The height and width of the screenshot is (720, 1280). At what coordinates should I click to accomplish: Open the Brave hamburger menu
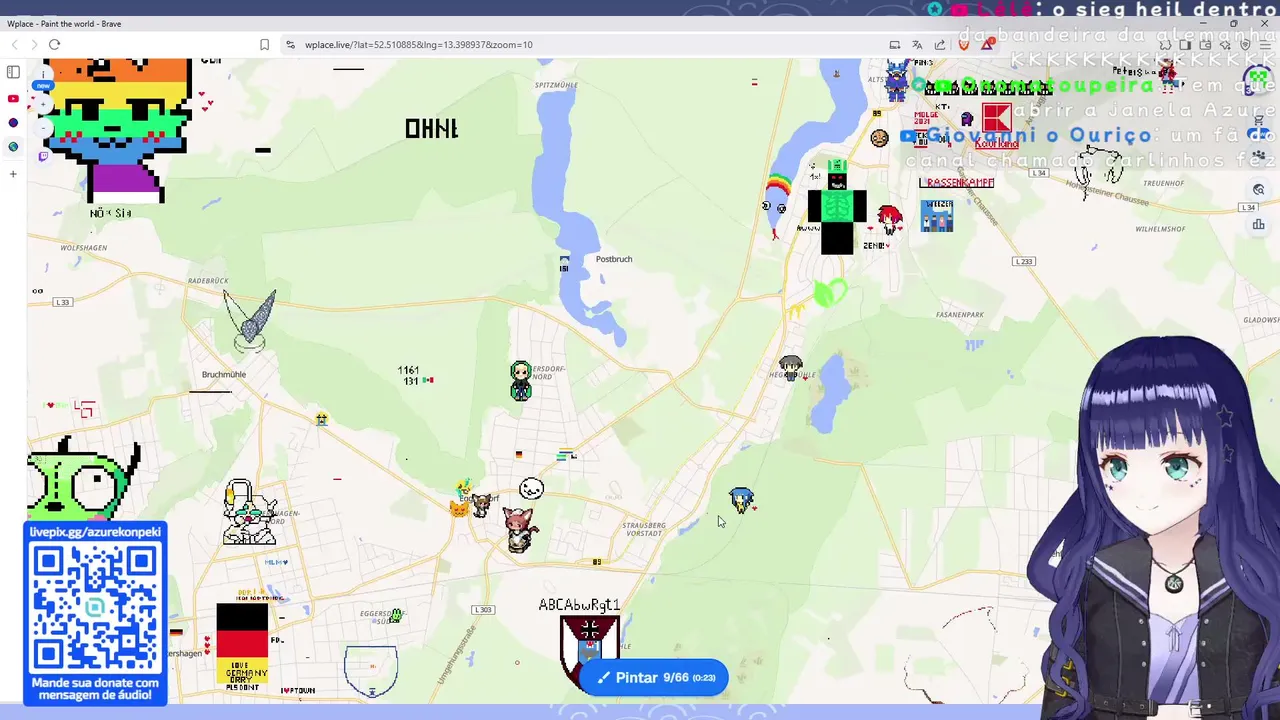pyautogui.click(x=1265, y=44)
